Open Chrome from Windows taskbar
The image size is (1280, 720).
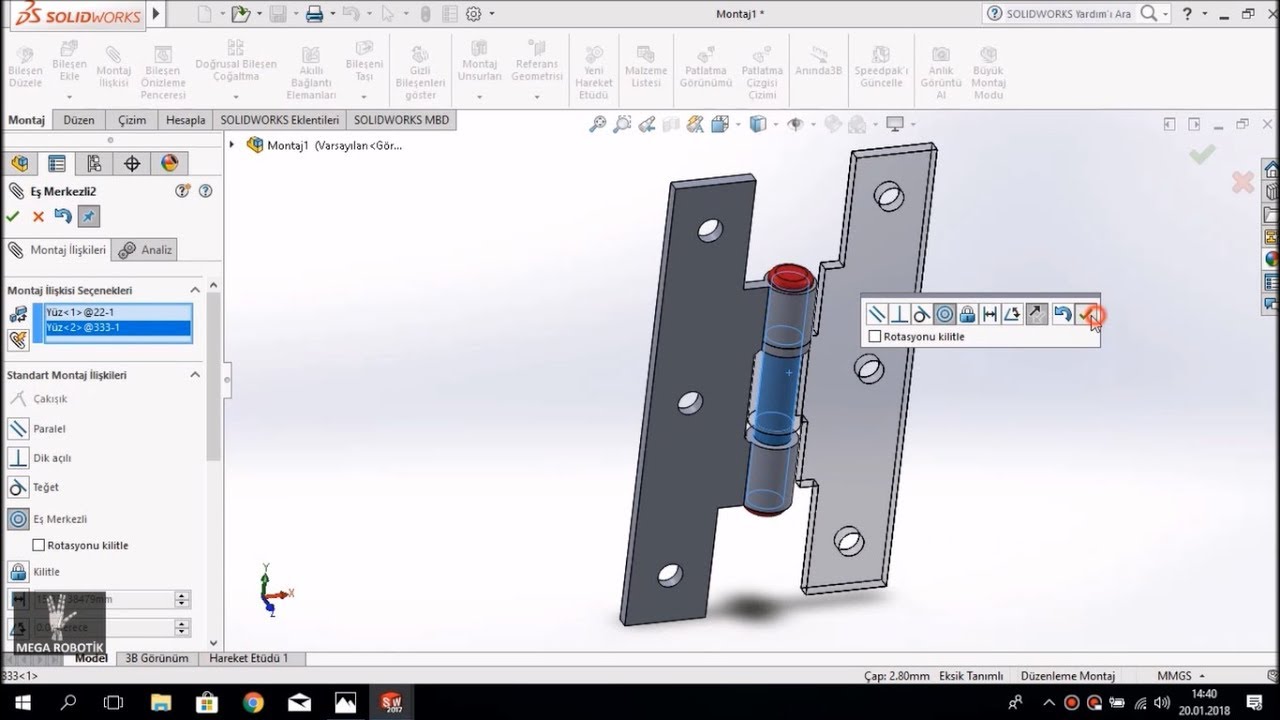pos(253,702)
